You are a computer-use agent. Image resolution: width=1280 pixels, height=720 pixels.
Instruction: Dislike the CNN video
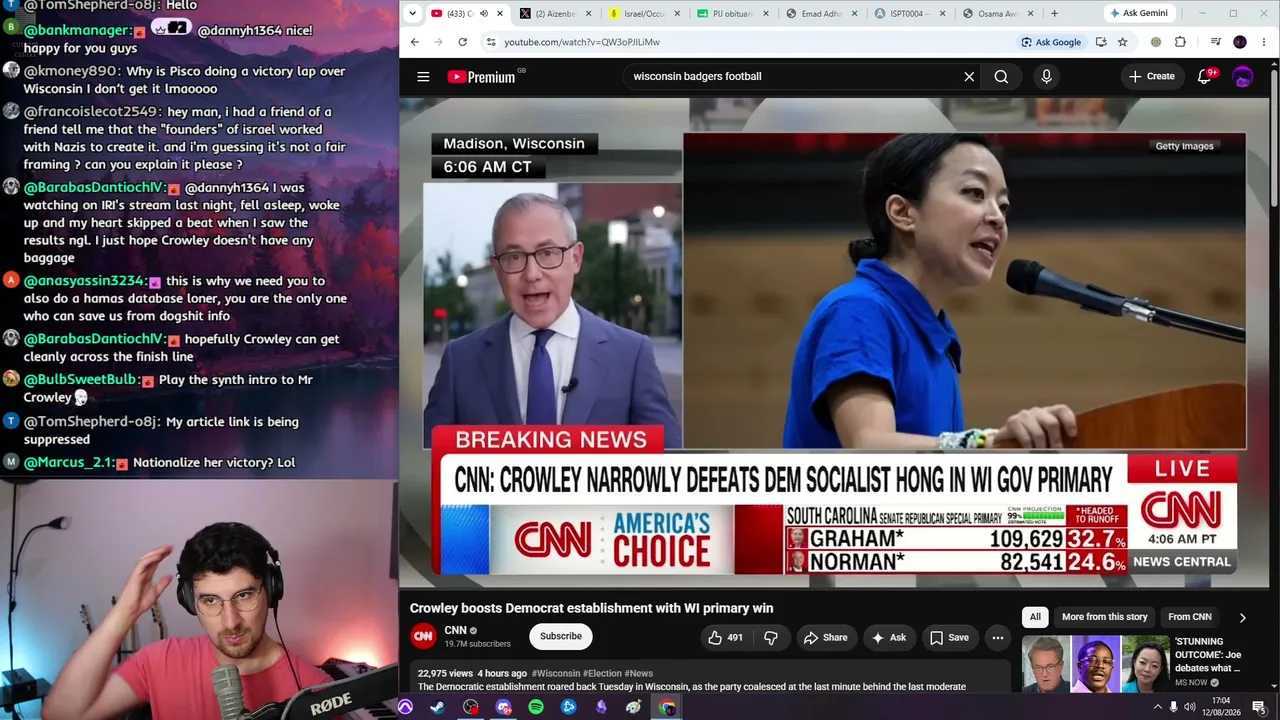771,637
